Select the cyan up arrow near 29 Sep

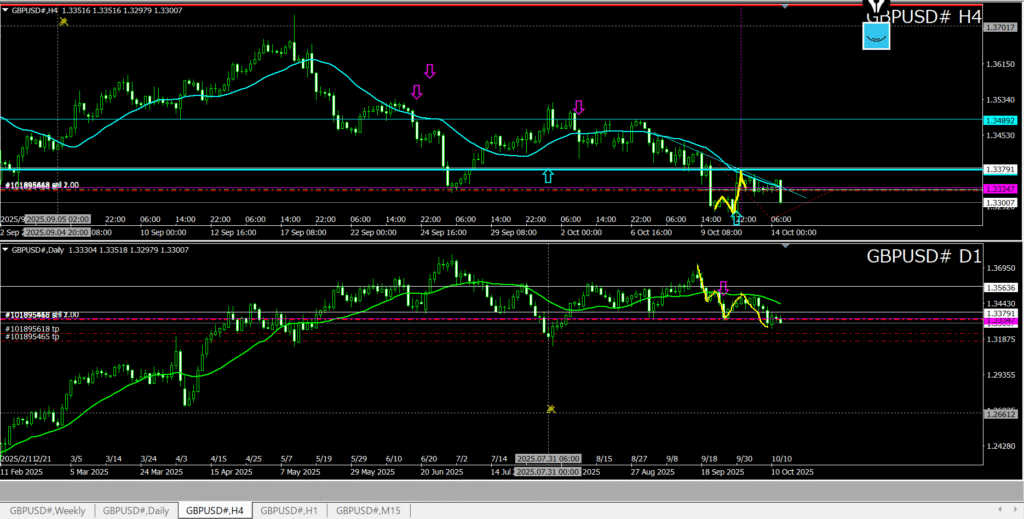(x=547, y=177)
